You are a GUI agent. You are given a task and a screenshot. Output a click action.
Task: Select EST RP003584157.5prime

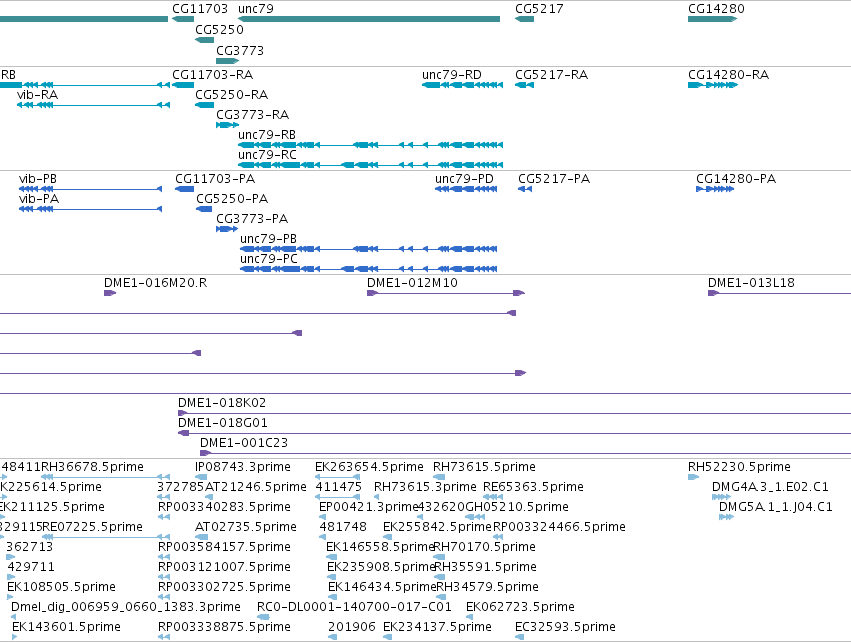coord(164,557)
